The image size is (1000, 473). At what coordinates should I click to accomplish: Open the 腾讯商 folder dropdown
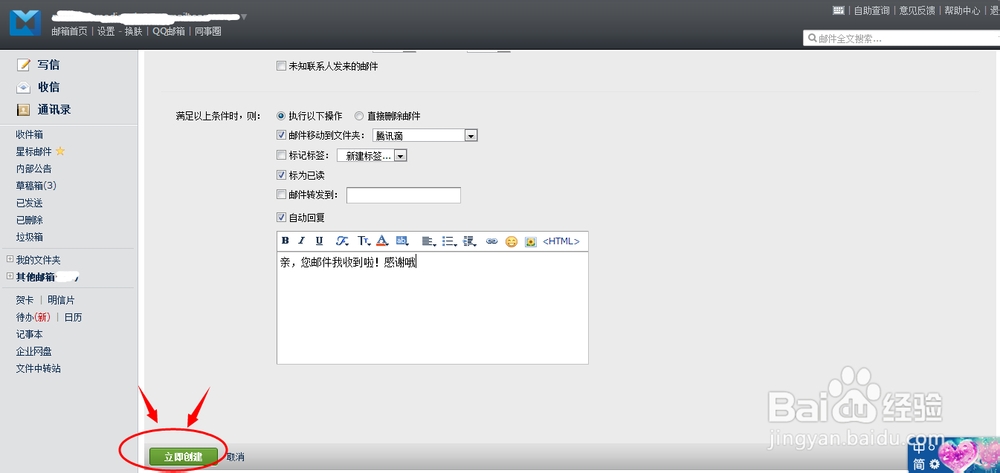coord(425,135)
